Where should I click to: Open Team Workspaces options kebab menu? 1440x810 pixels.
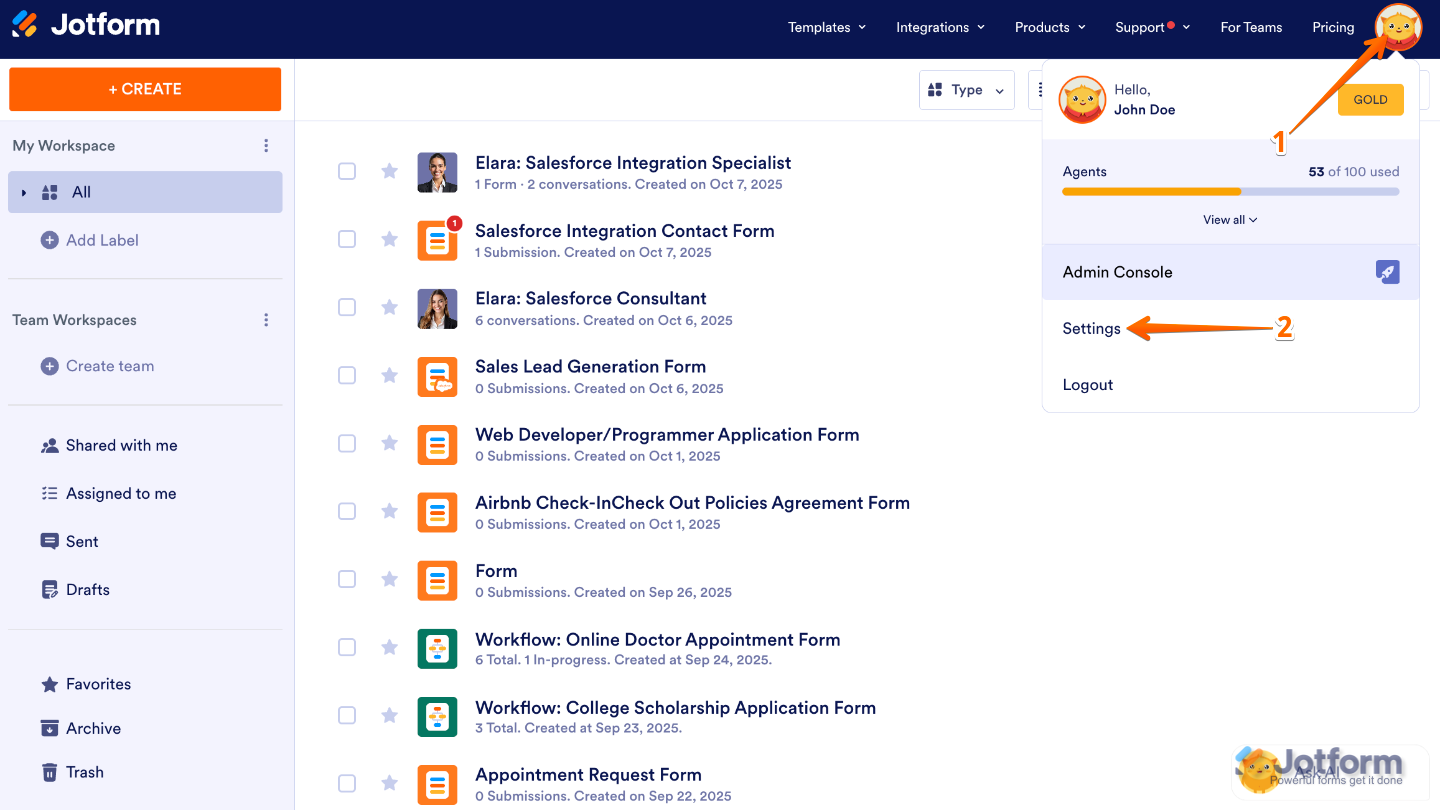click(x=266, y=319)
